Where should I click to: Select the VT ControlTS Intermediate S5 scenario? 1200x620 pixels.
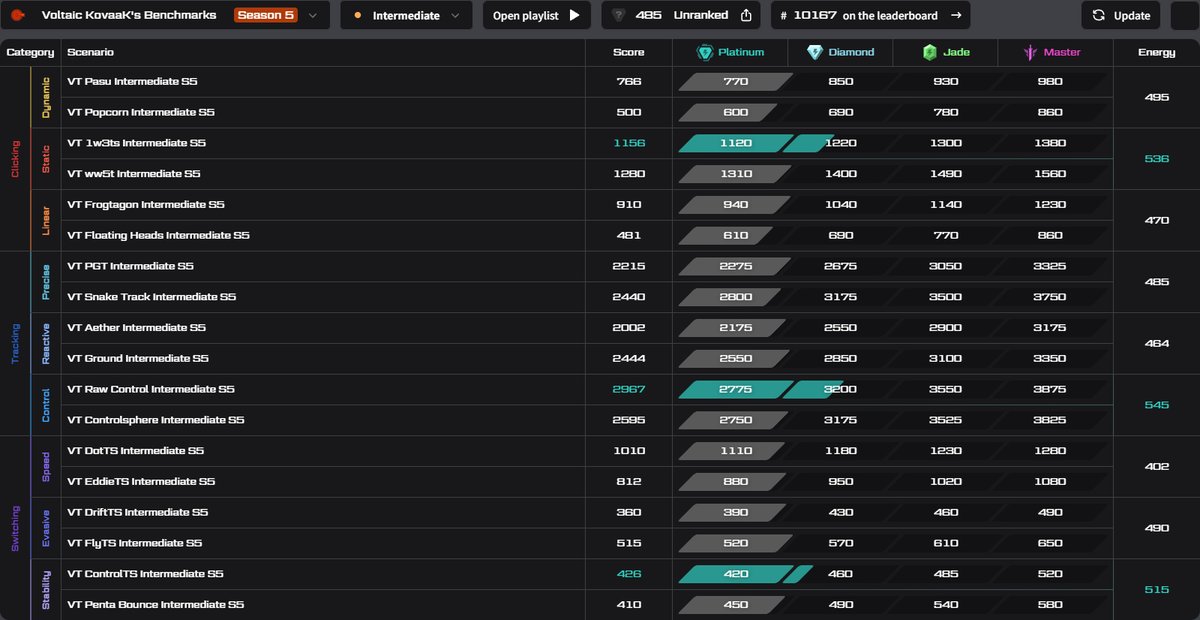pyautogui.click(x=145, y=573)
